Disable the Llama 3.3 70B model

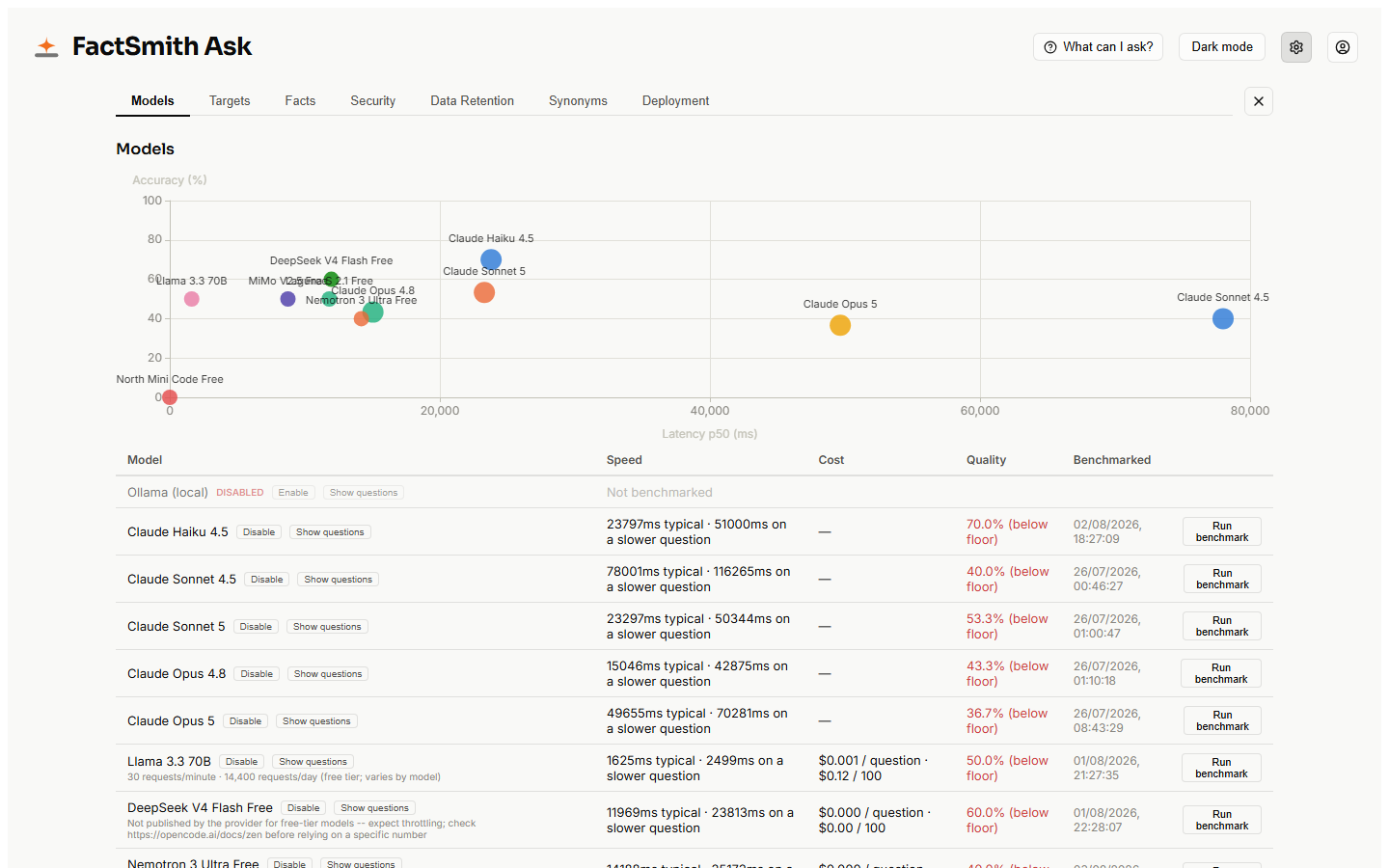click(x=242, y=762)
